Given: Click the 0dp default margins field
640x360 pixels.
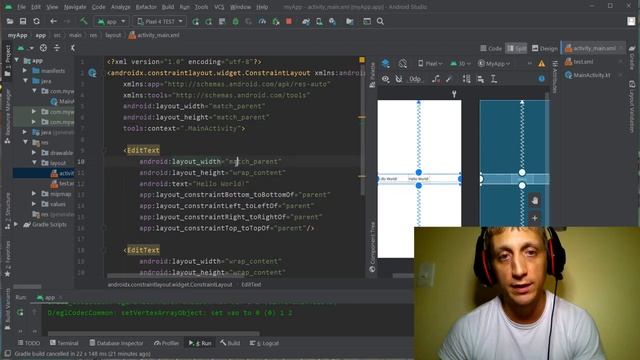Looking at the screenshot, I should click(415, 79).
